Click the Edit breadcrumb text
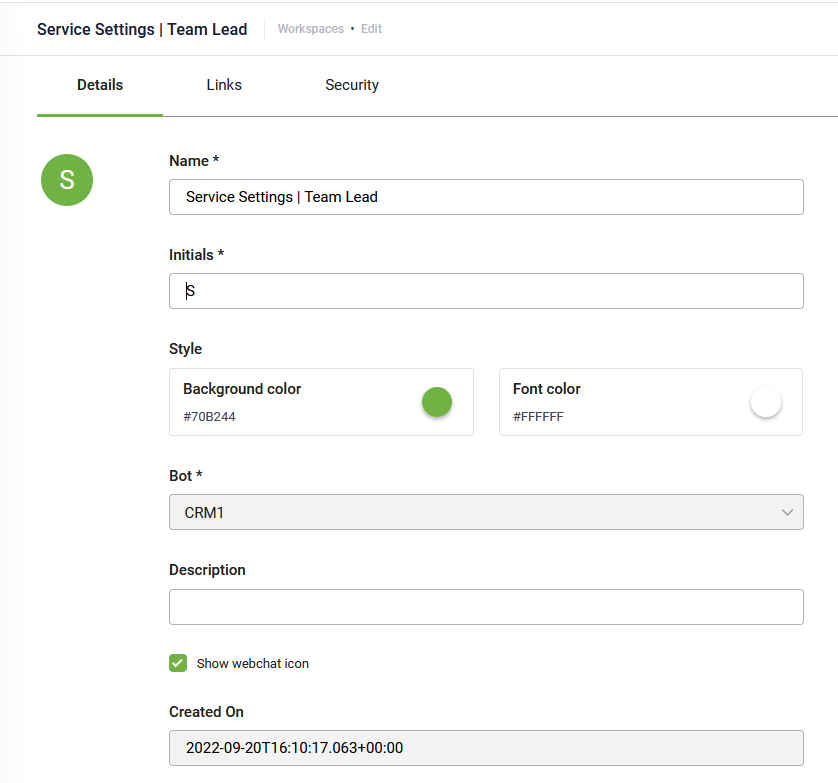 (371, 29)
